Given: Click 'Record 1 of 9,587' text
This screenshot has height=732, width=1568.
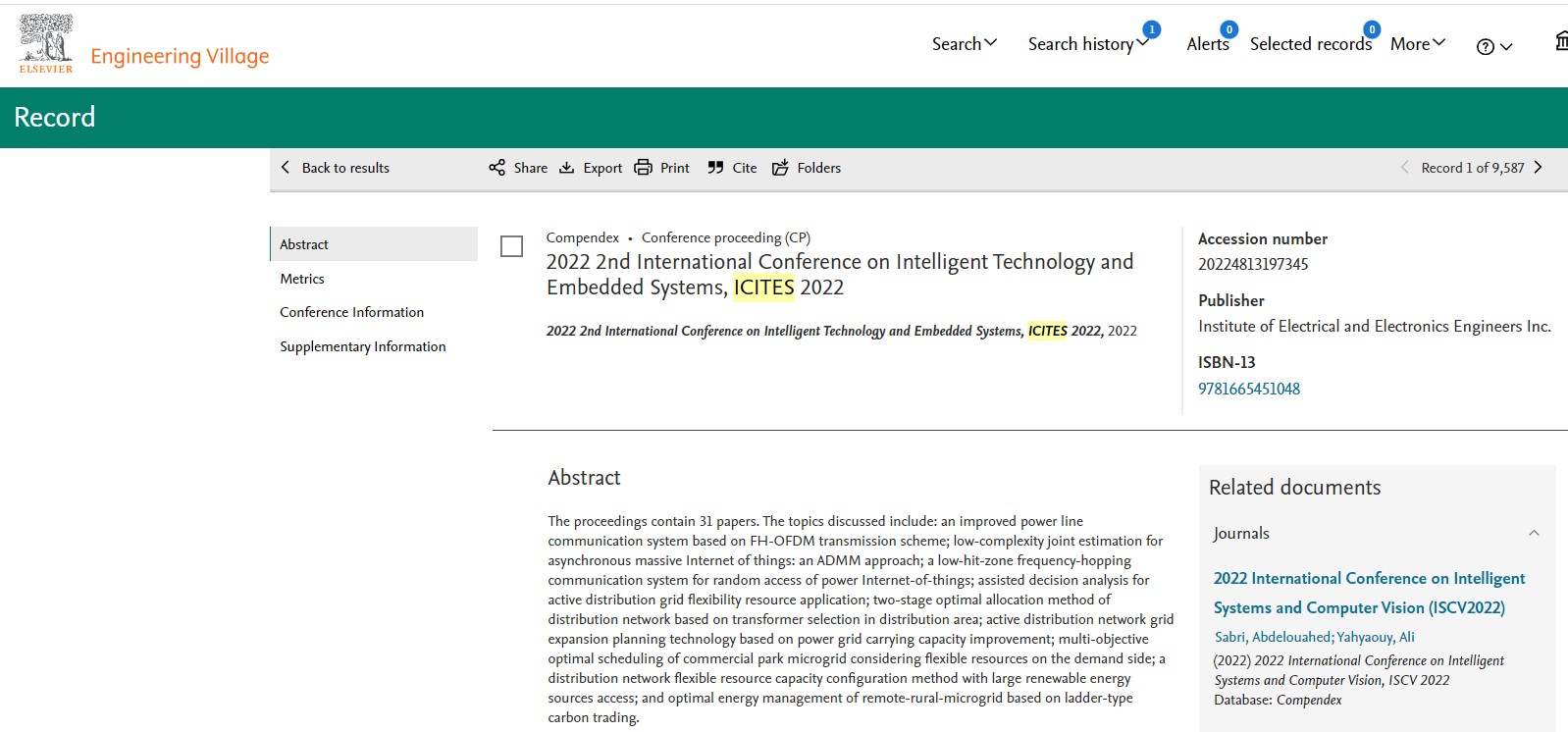Looking at the screenshot, I should point(1473,168).
